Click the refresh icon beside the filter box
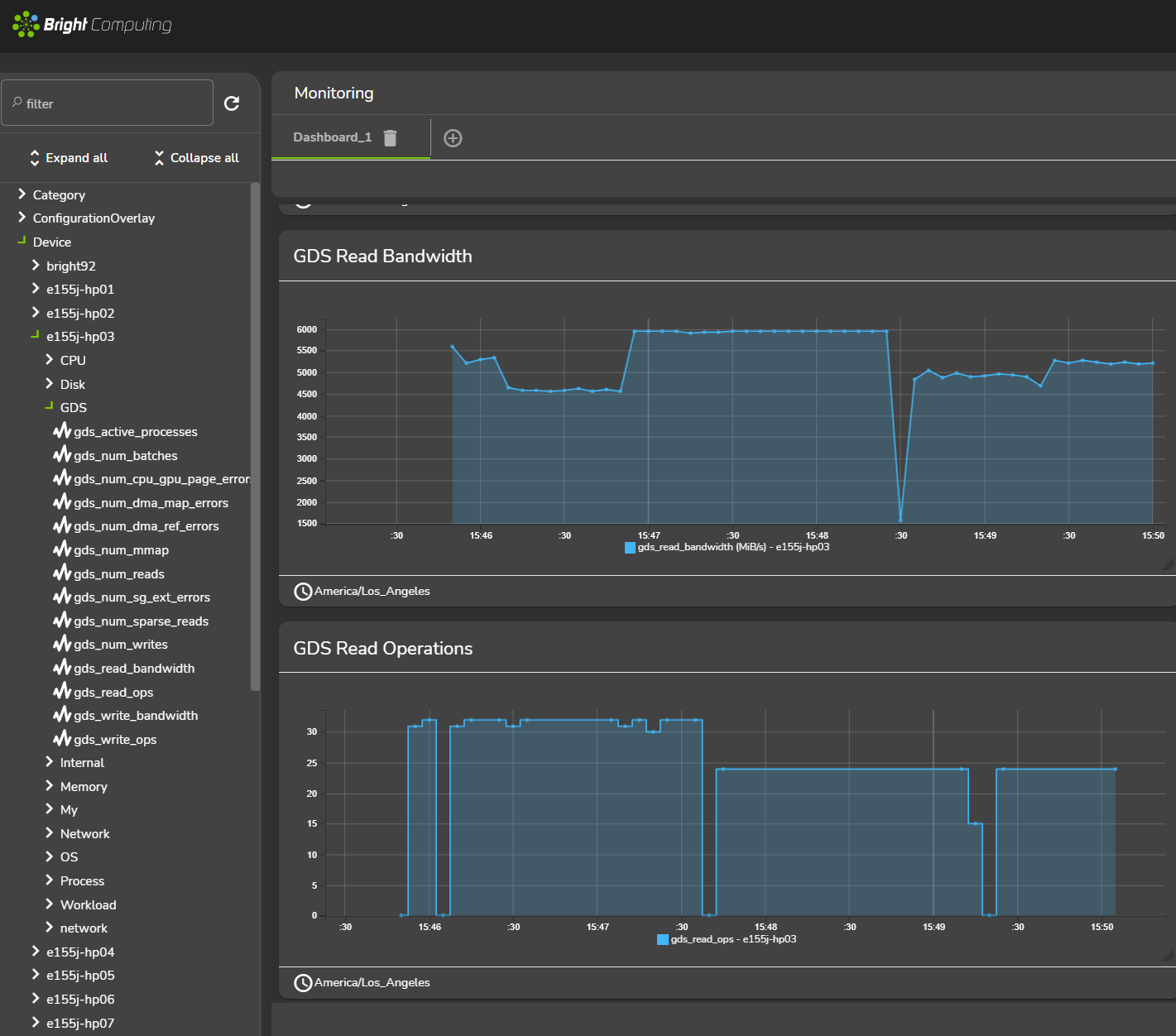The width and height of the screenshot is (1176, 1036). 232,103
